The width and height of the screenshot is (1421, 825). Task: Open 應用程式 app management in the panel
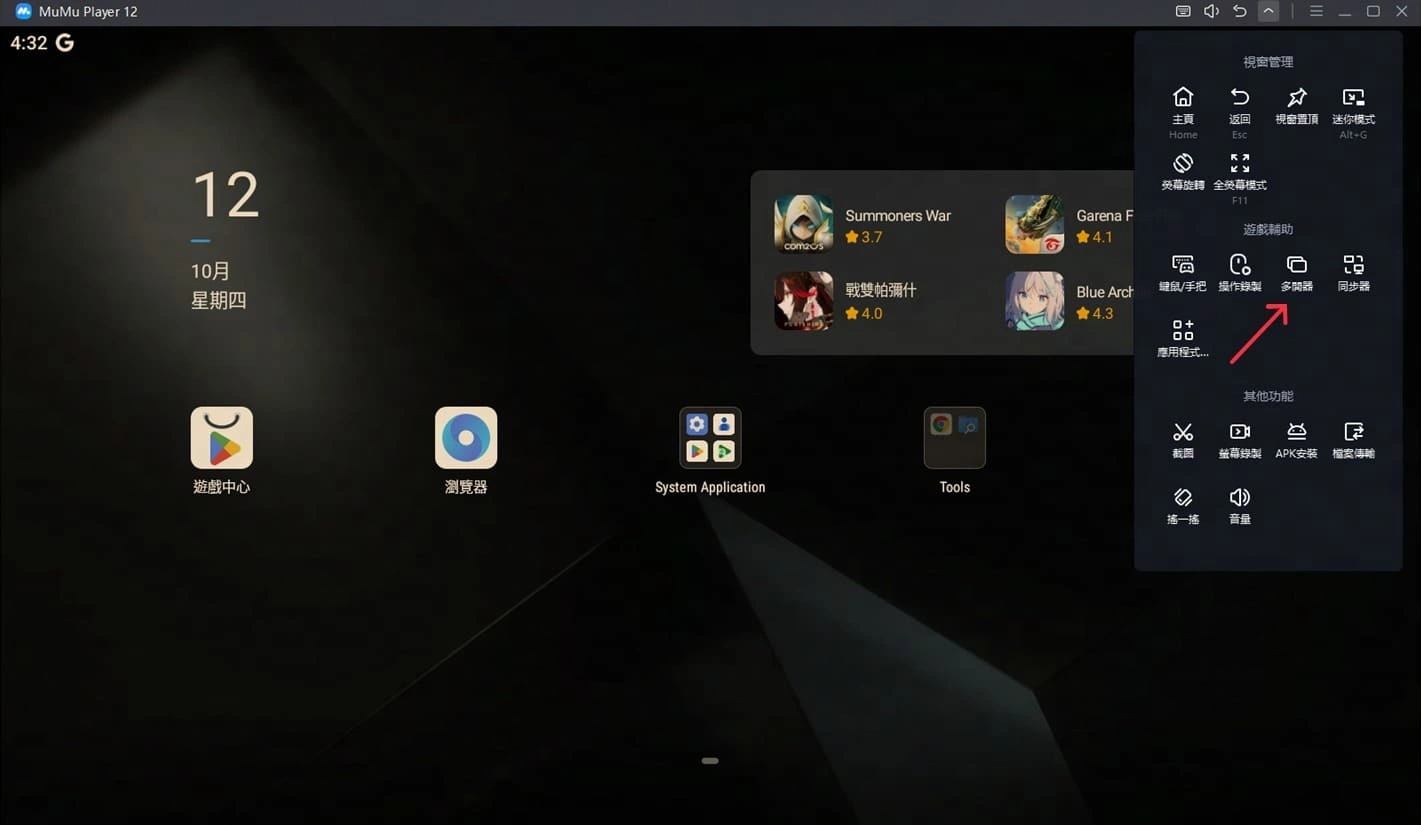click(1182, 337)
